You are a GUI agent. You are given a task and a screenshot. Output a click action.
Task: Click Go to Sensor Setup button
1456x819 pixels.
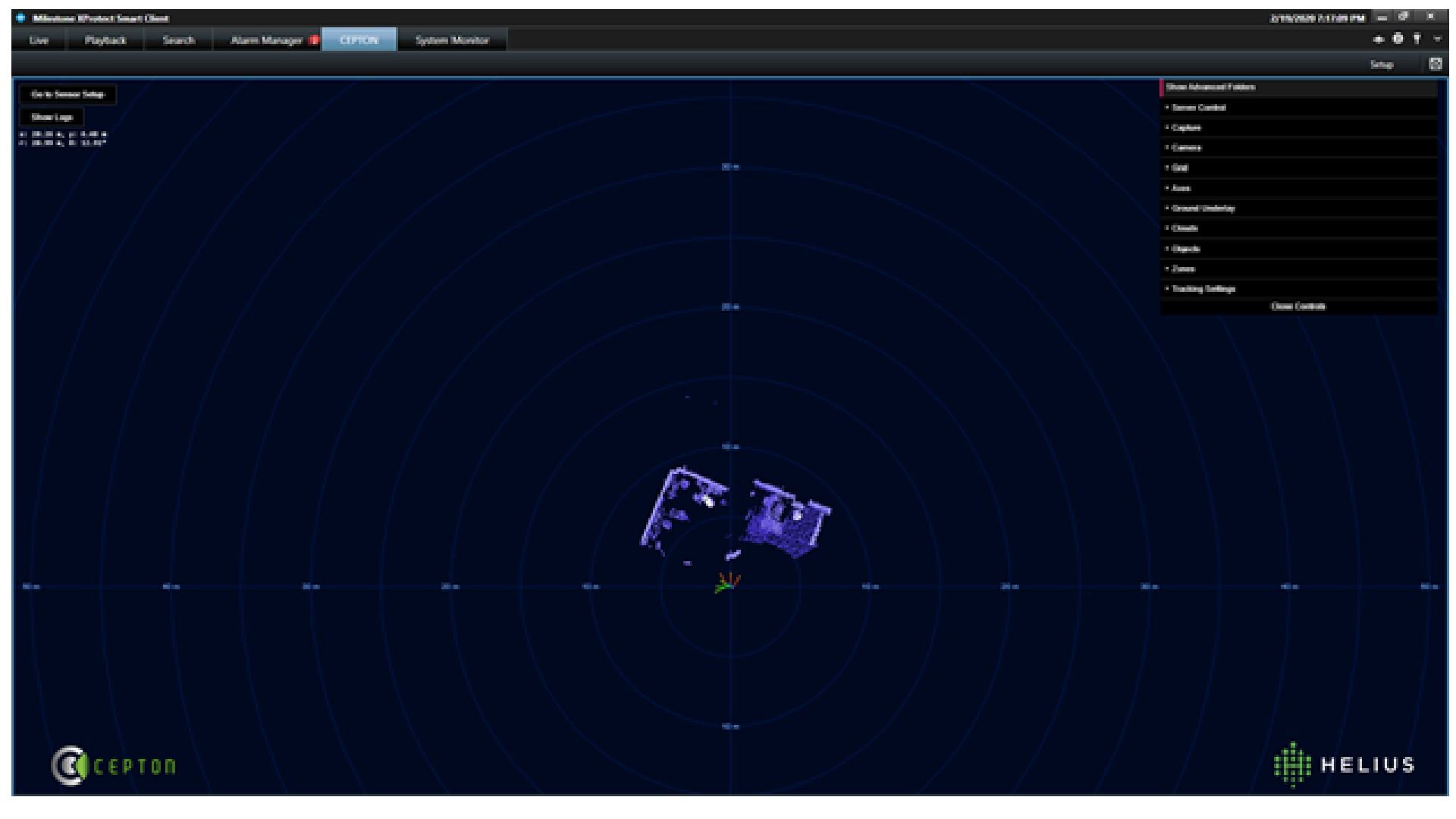pos(67,95)
